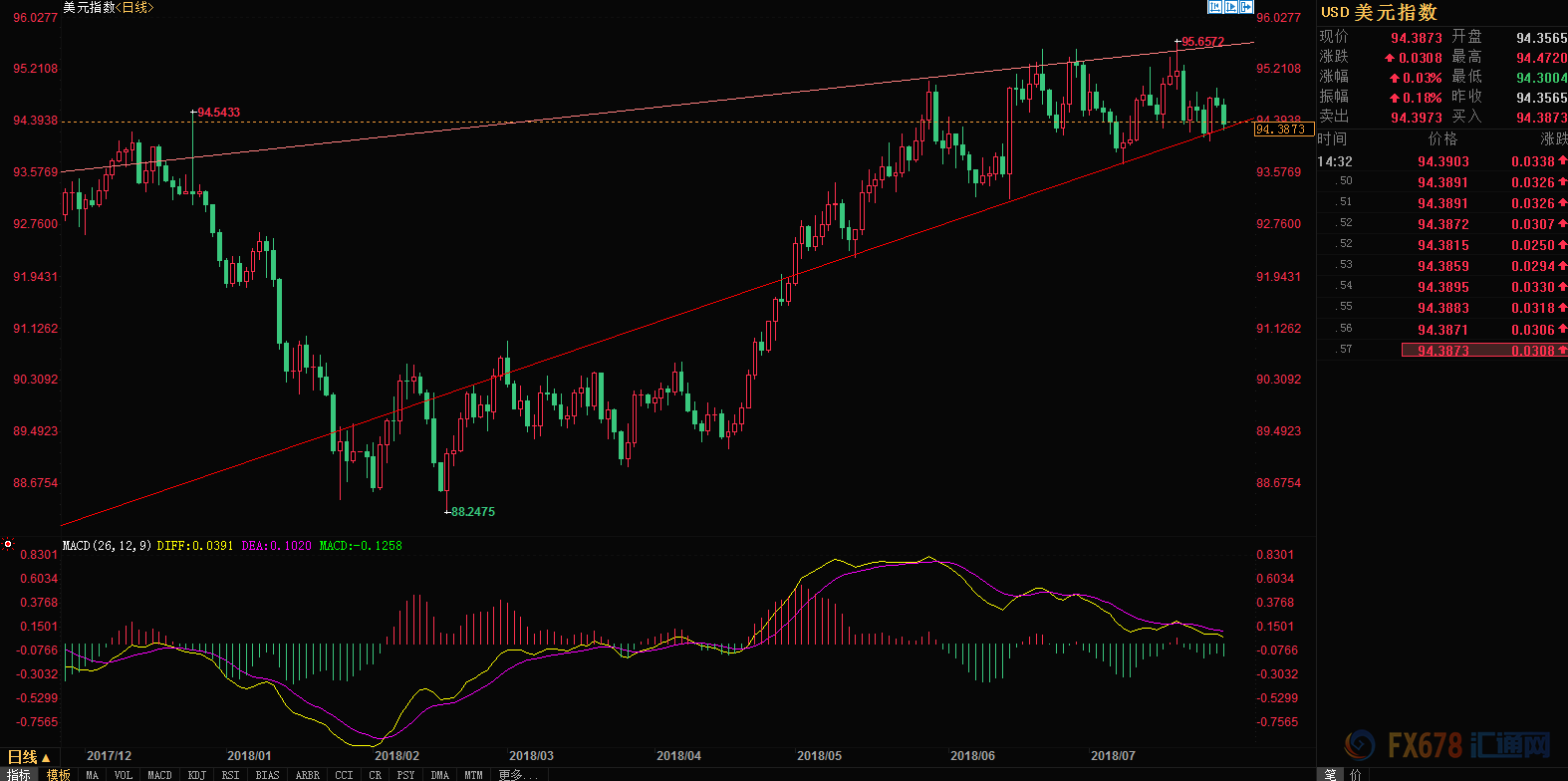
Task: Select the MA indicator
Action: [x=93, y=774]
